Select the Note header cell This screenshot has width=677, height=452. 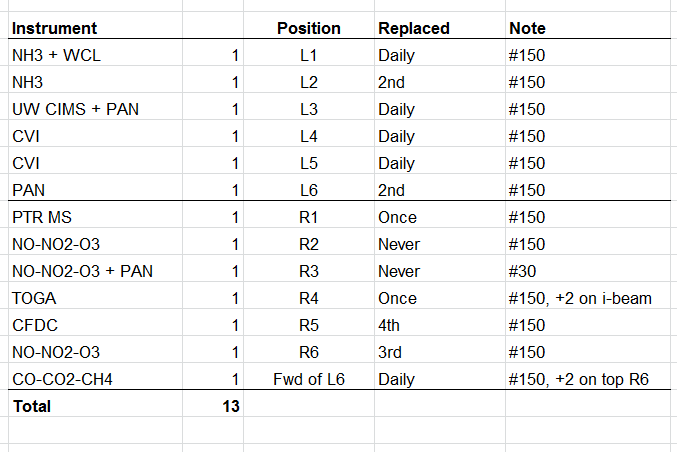(527, 29)
